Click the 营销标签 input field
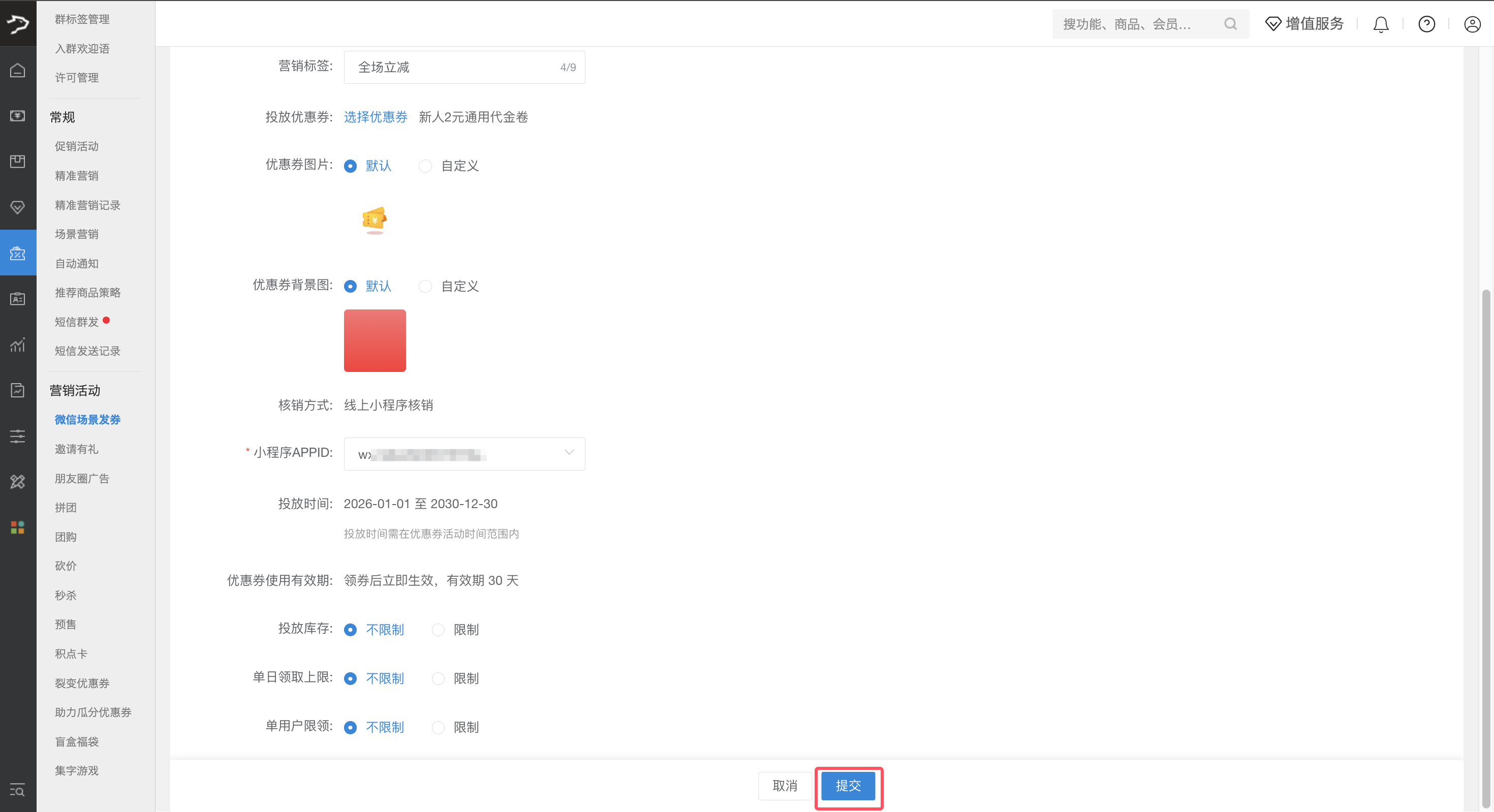1494x812 pixels. [x=452, y=67]
